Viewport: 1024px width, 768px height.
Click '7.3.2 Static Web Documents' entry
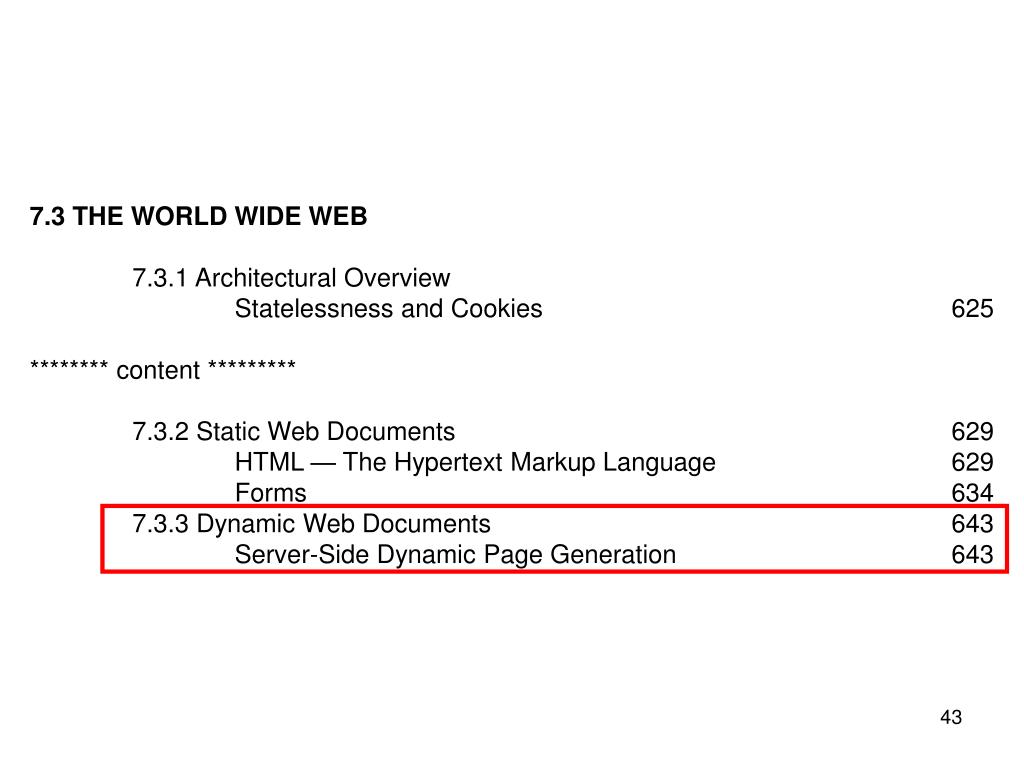point(293,431)
